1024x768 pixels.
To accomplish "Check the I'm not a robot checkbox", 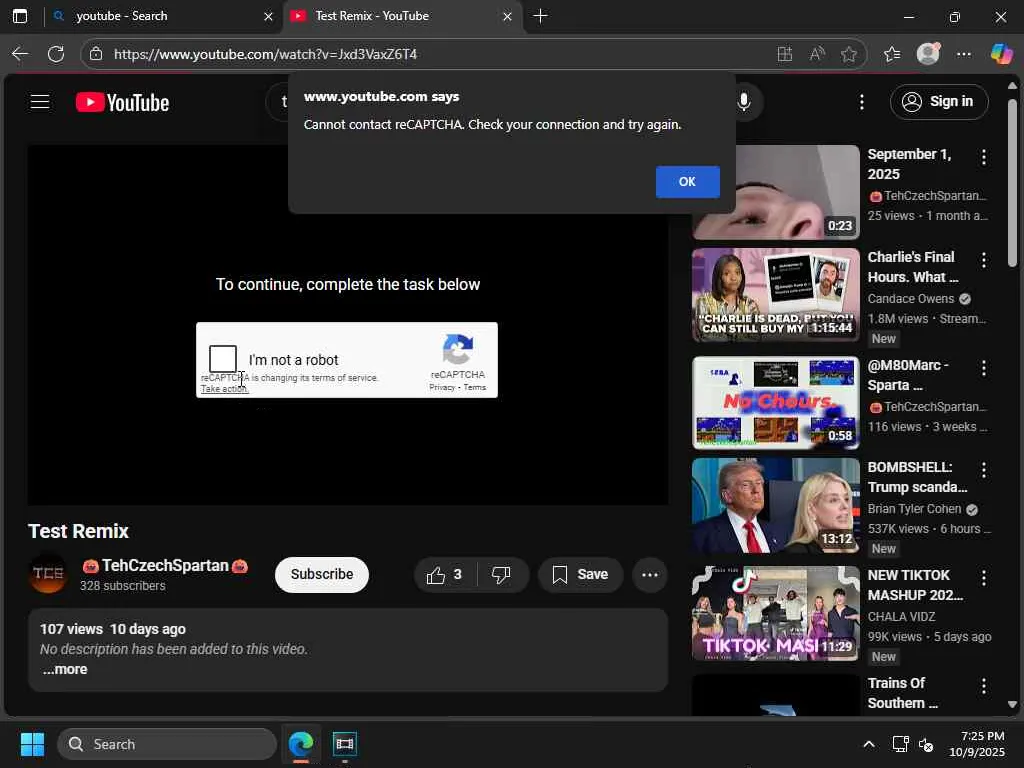I will coord(223,359).
